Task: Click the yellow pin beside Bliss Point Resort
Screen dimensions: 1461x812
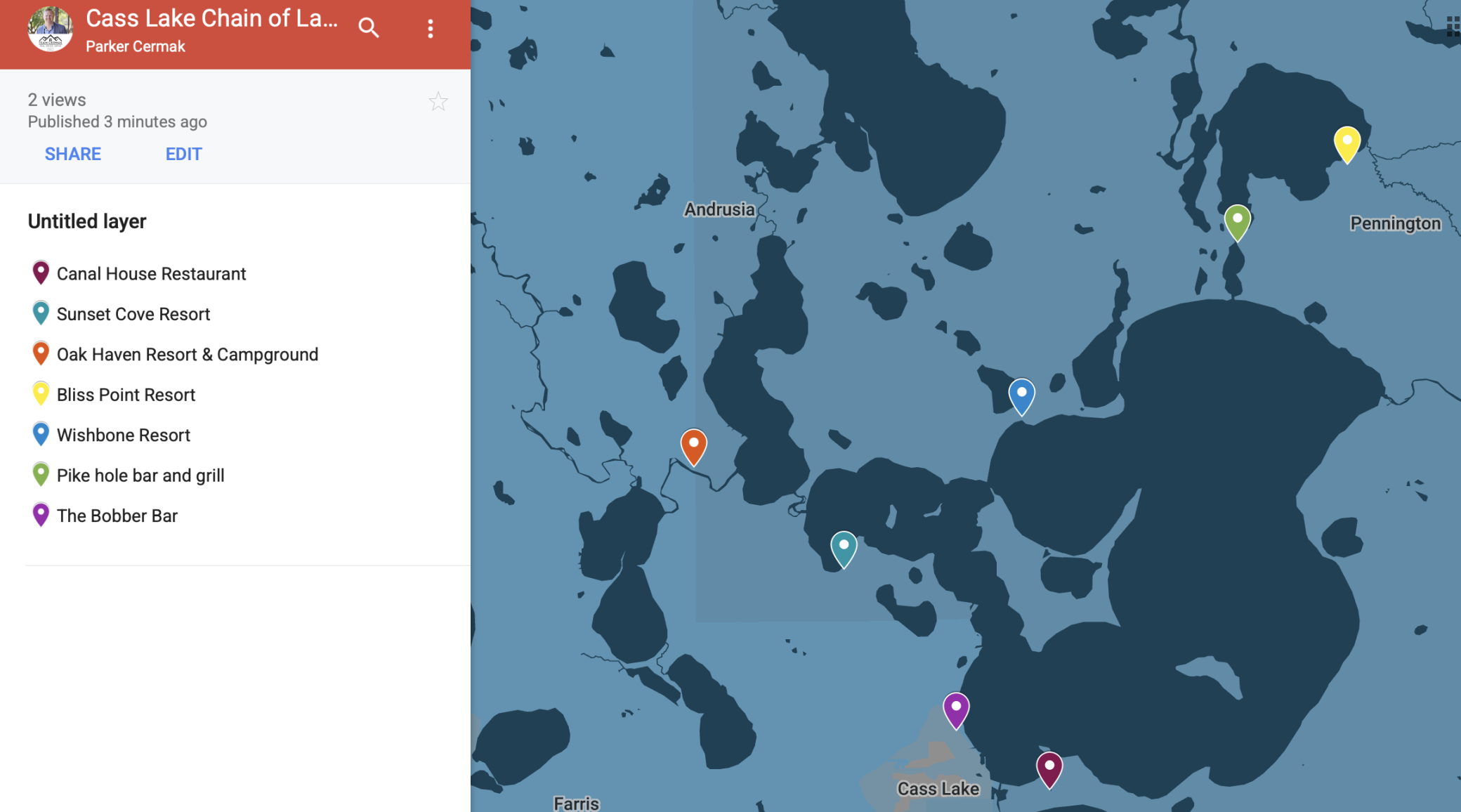Action: 41,393
